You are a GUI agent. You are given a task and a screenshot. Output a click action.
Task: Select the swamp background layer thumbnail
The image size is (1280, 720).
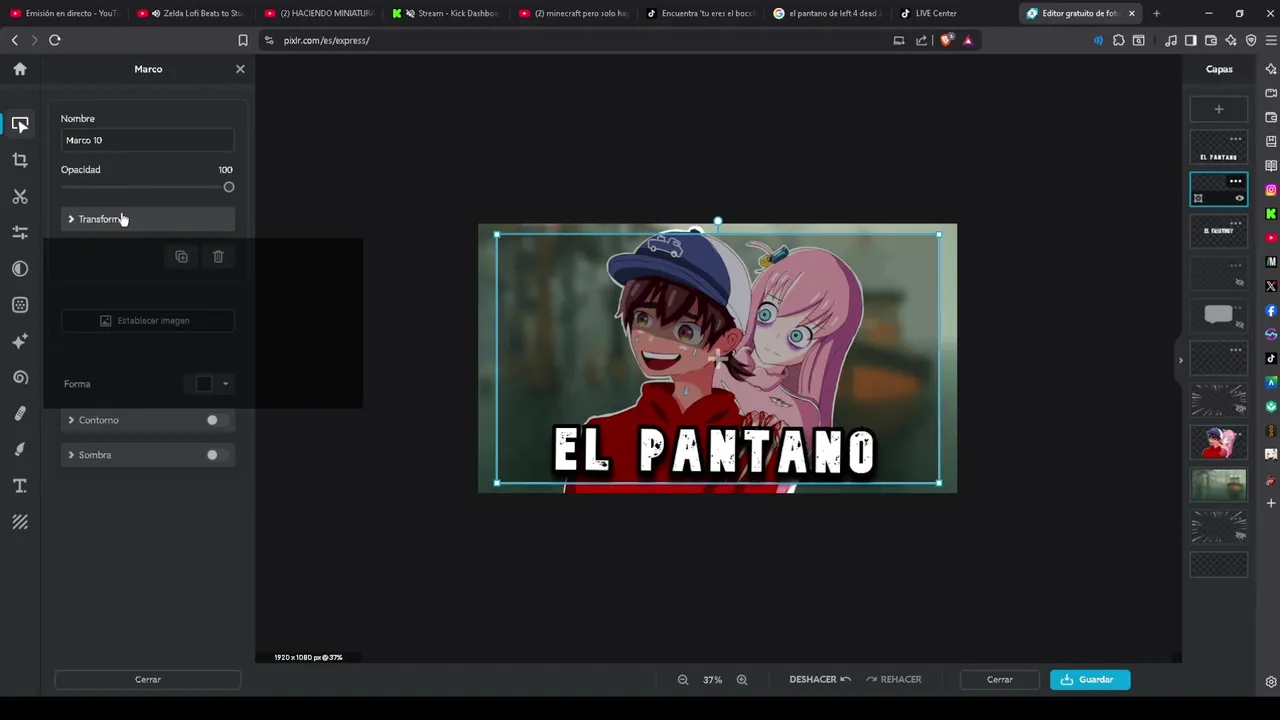click(1218, 484)
